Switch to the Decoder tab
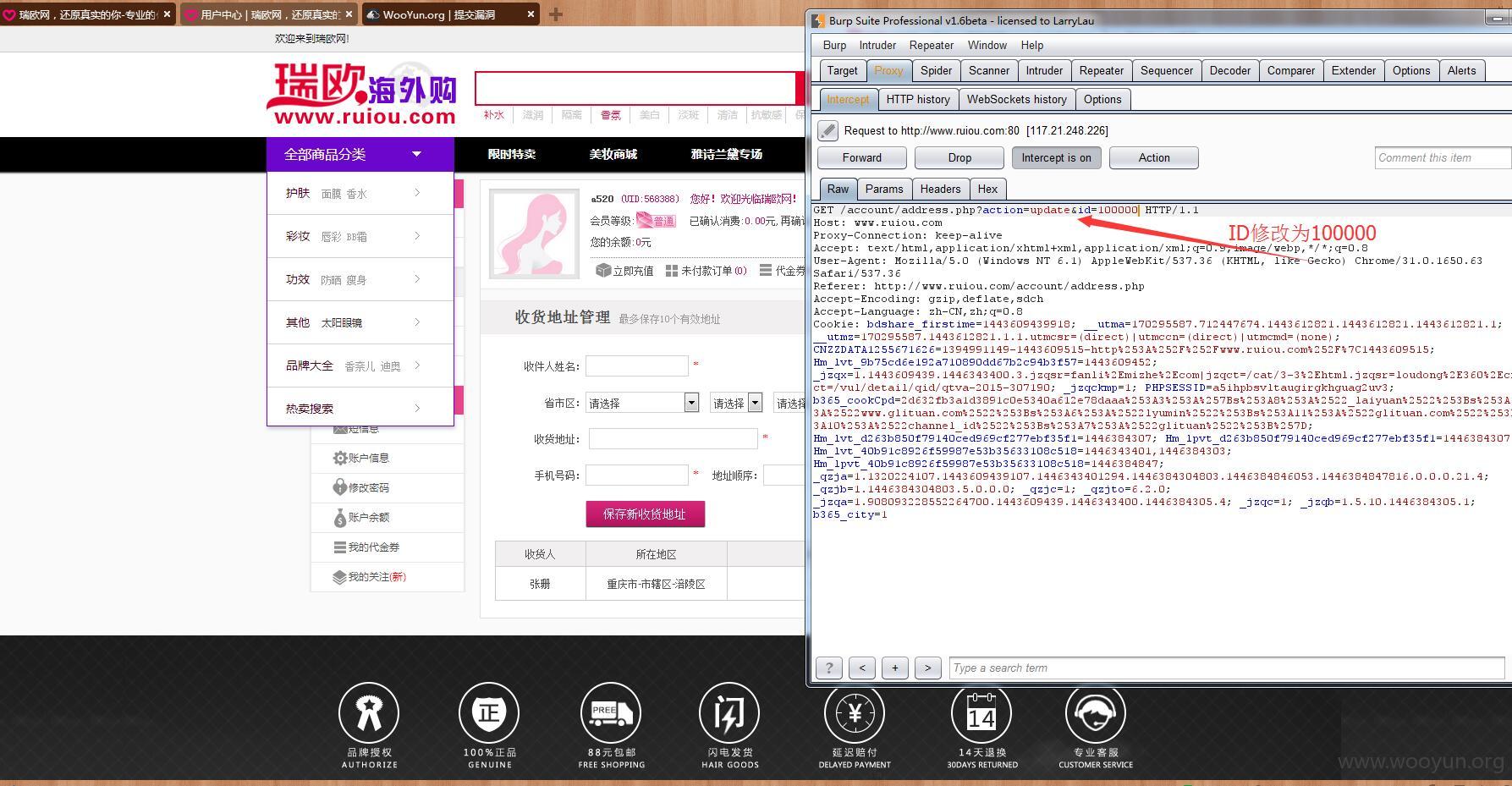Image resolution: width=1512 pixels, height=786 pixels. point(1229,71)
